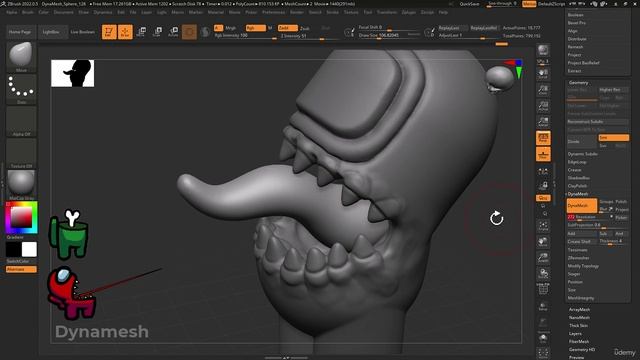The height and width of the screenshot is (360, 640).
Task: Expand the ZRemesher section
Action: [x=578, y=258]
